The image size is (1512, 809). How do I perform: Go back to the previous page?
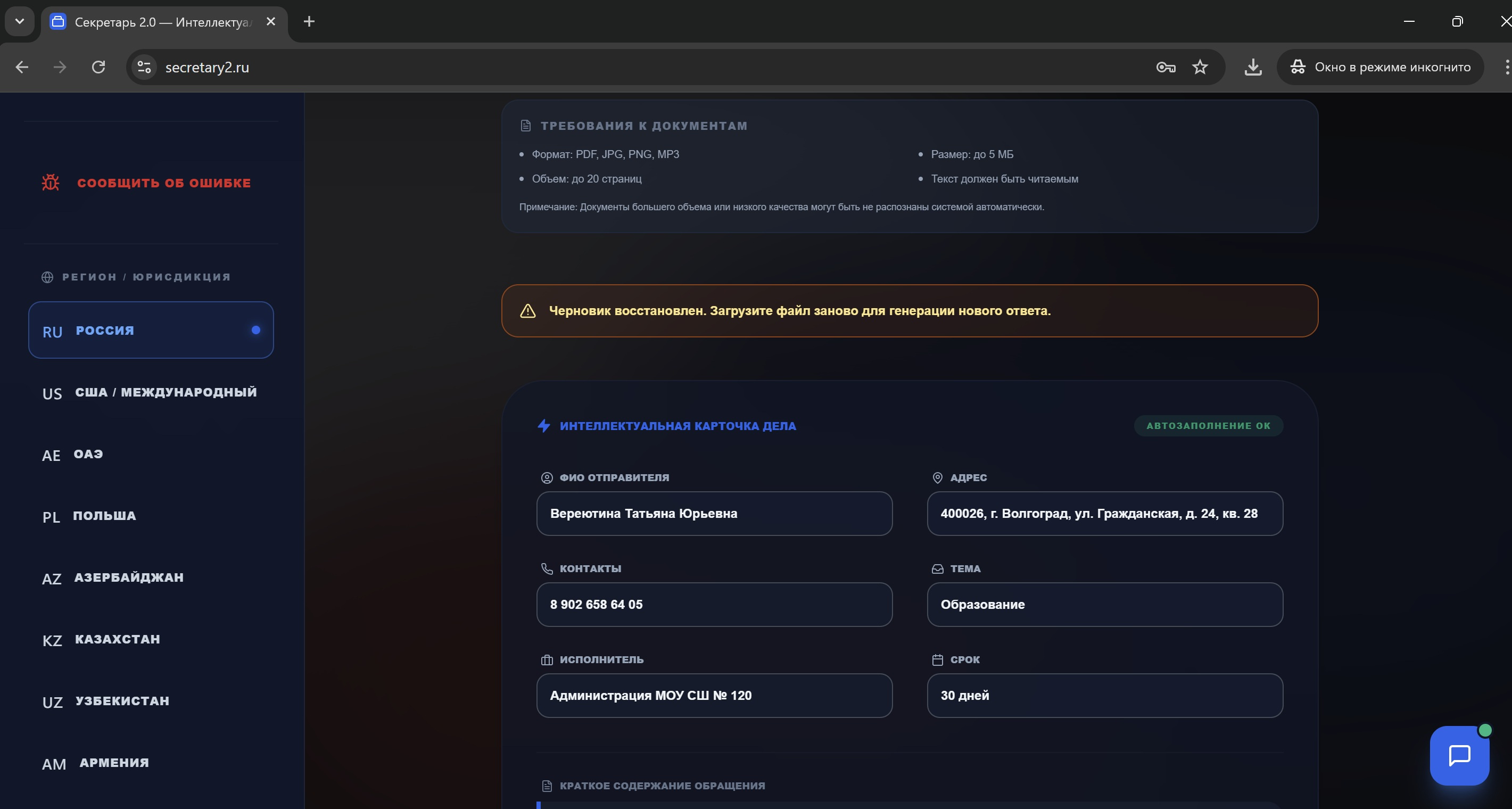(22, 67)
